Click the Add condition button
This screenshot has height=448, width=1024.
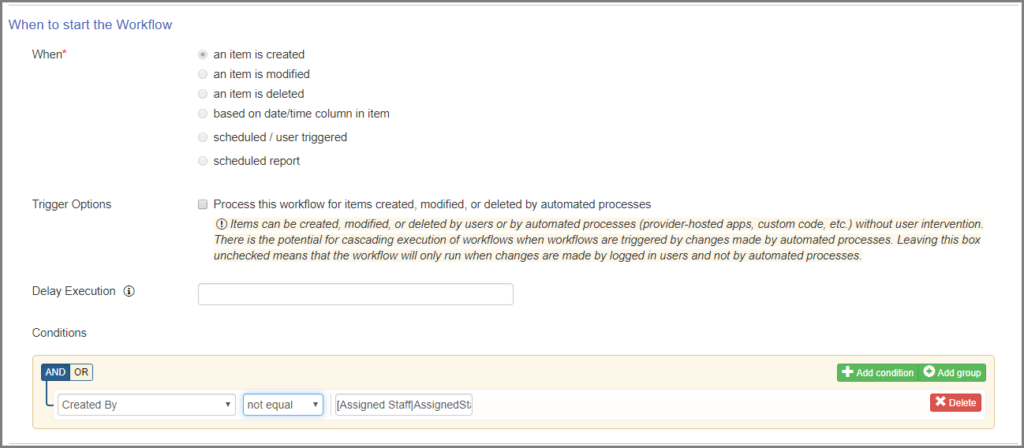pos(878,373)
